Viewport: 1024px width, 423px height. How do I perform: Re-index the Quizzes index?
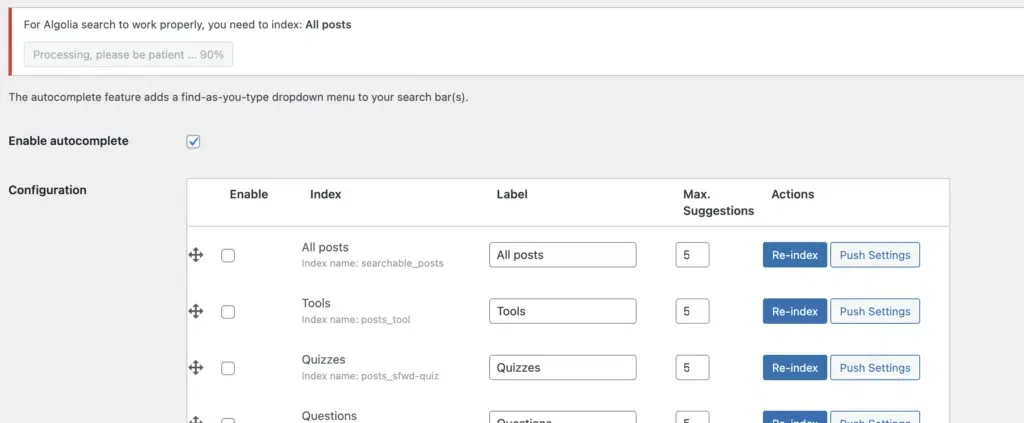point(795,368)
